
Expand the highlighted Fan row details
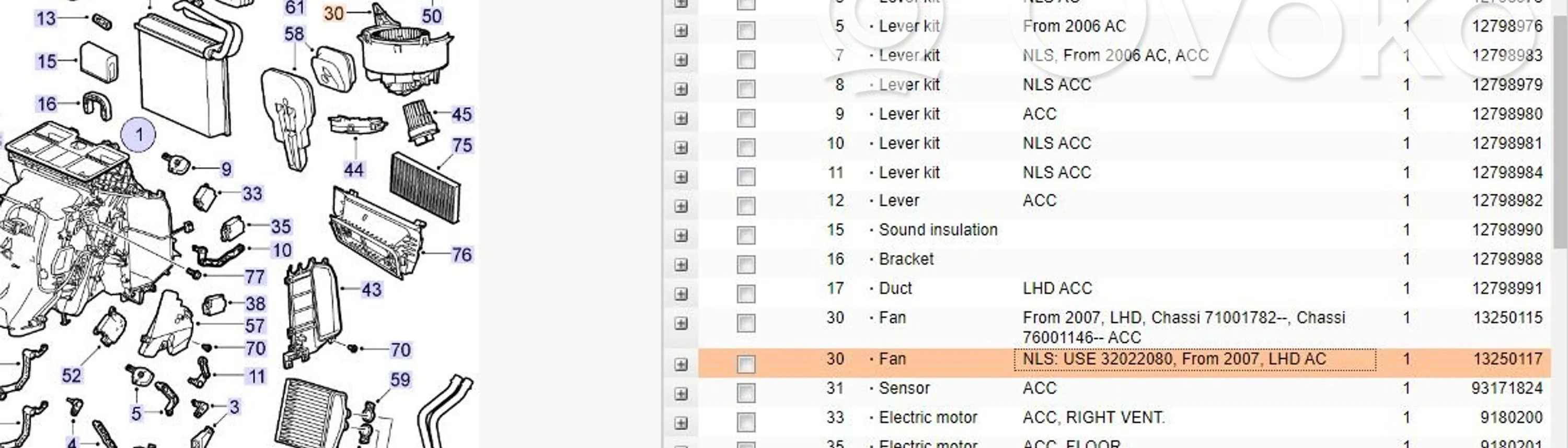click(681, 364)
